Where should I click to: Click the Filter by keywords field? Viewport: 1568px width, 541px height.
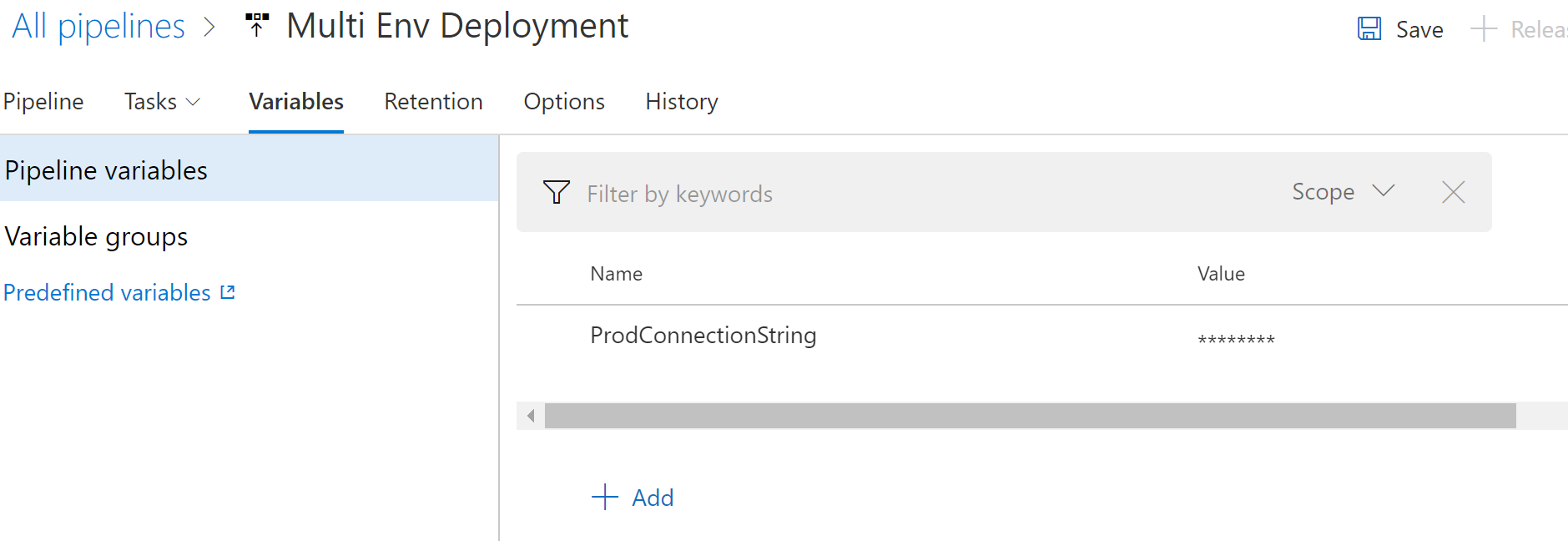(918, 194)
